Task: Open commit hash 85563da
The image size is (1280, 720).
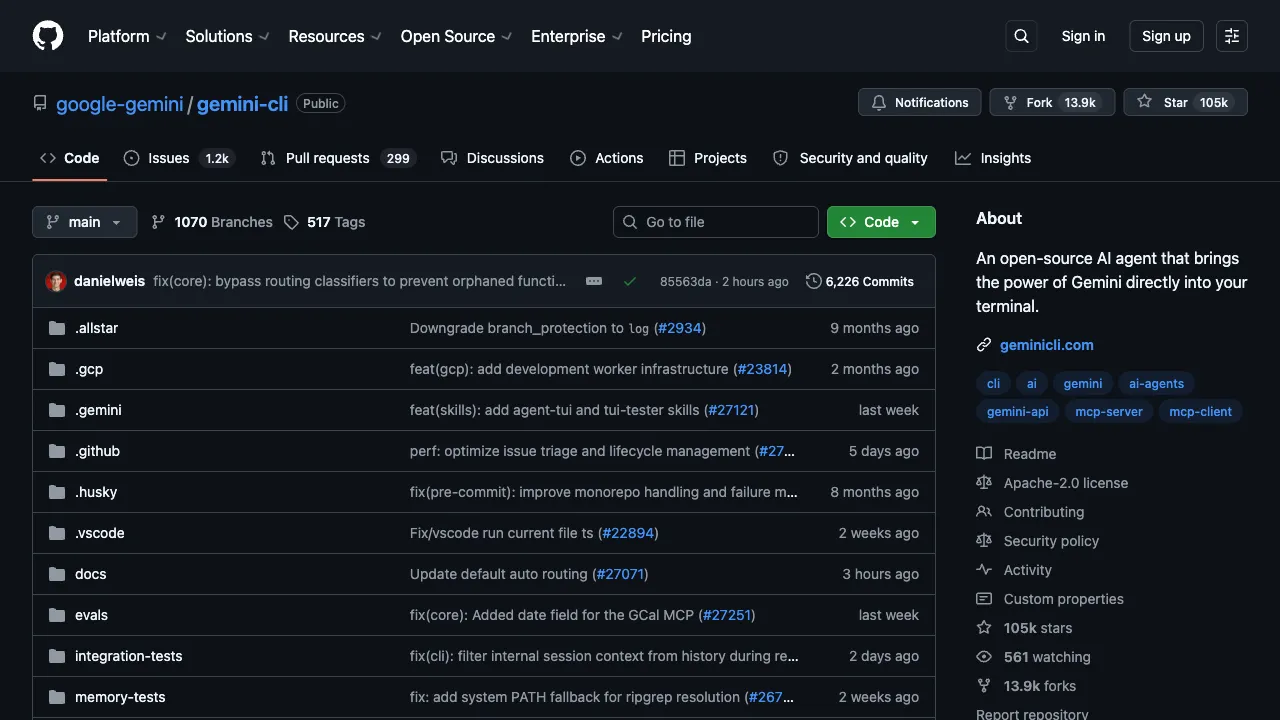Action: click(686, 282)
